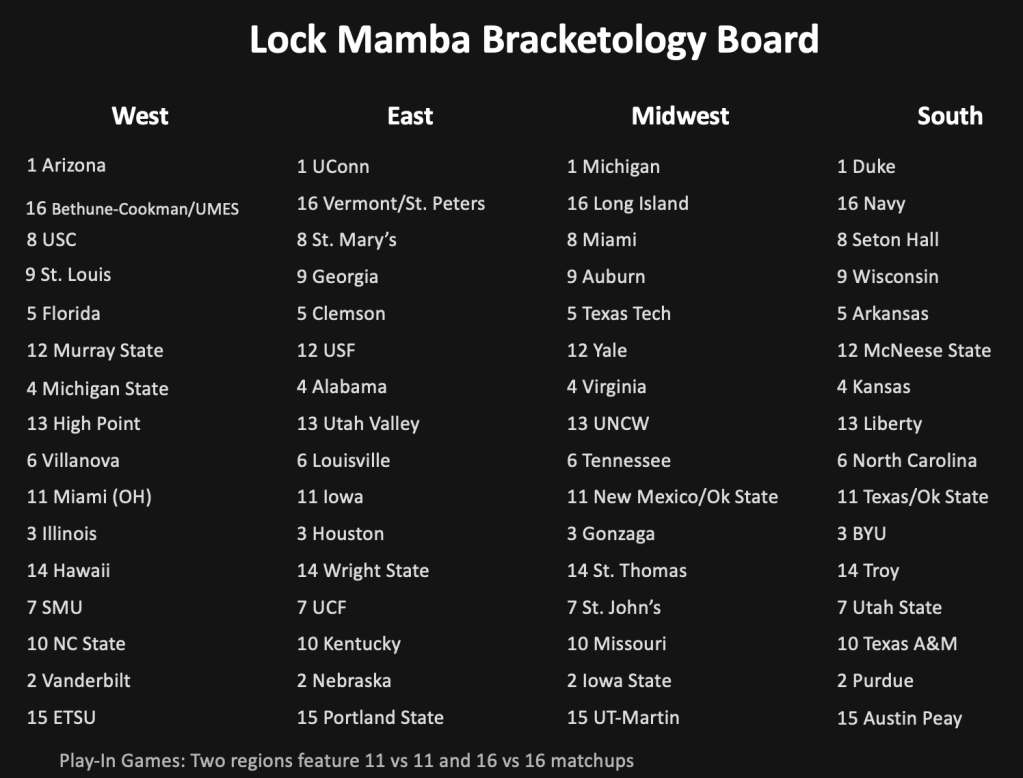Click 15 Portland State entry
This screenshot has height=778, width=1023.
click(370, 718)
